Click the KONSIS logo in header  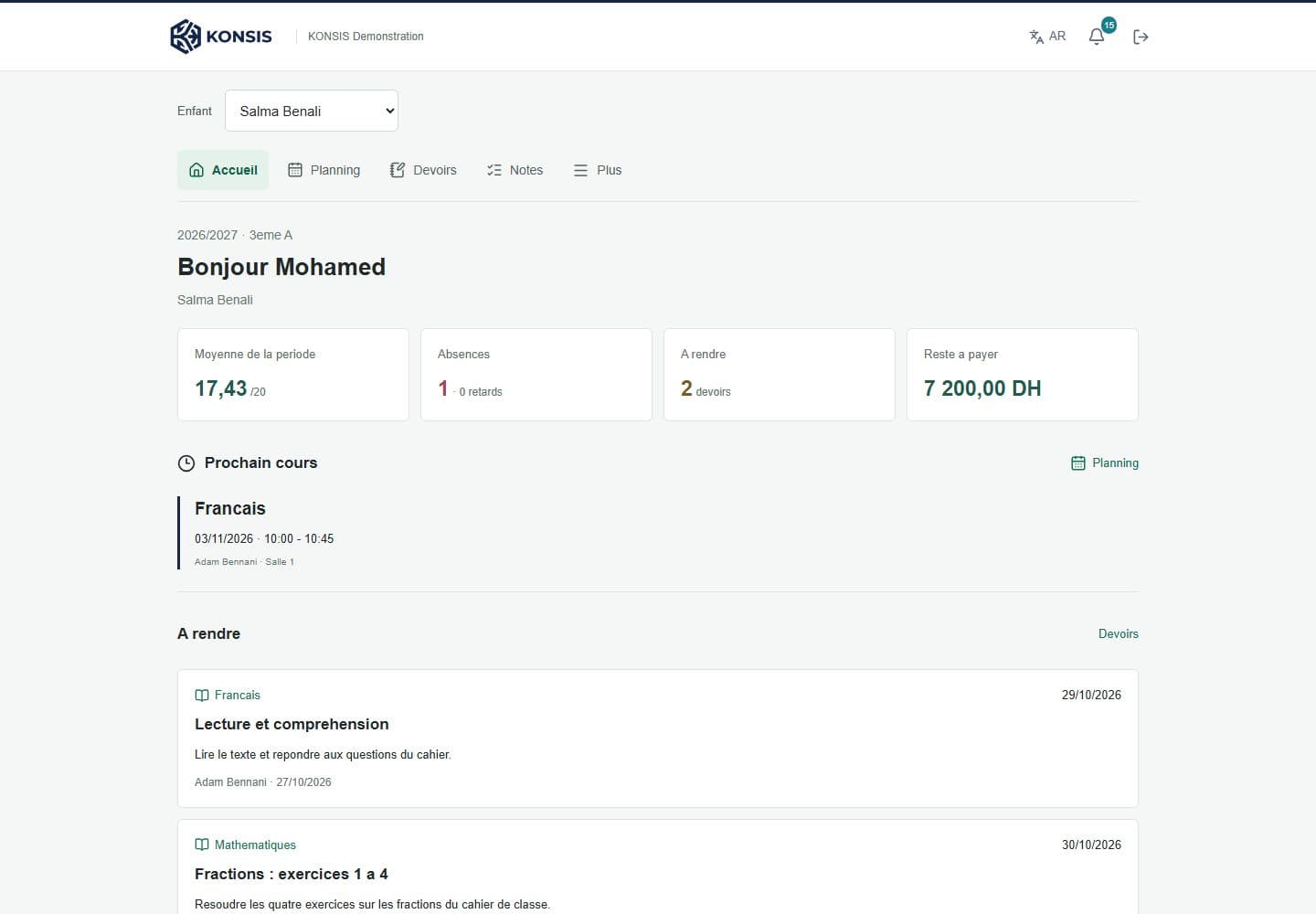click(221, 37)
